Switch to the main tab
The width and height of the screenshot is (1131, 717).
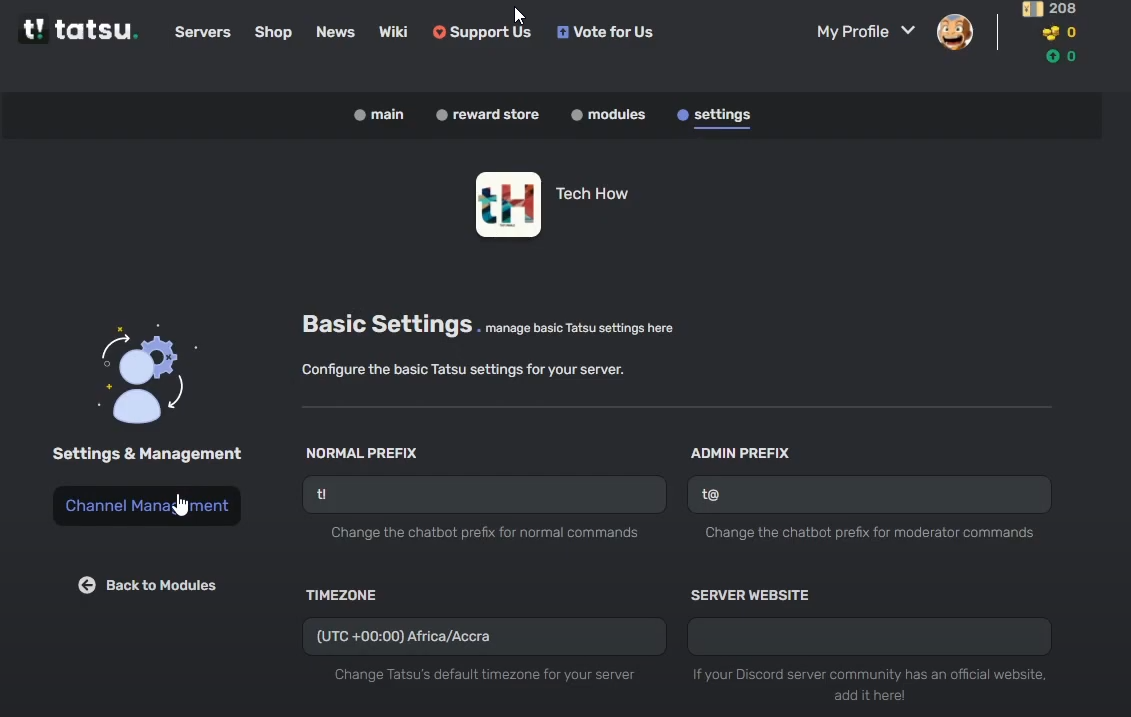(x=379, y=115)
